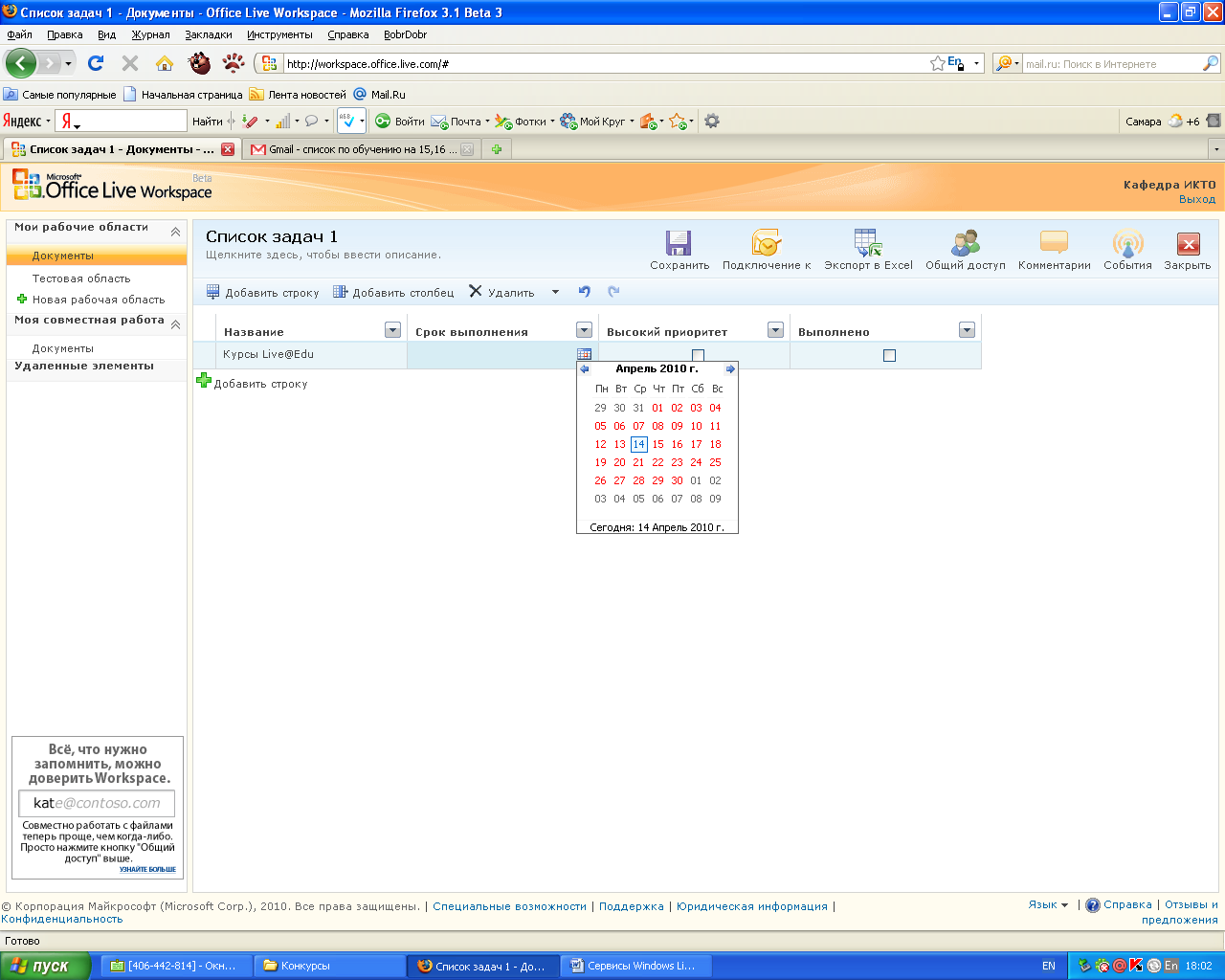
Task: Open Инструменты menu
Action: (x=279, y=34)
